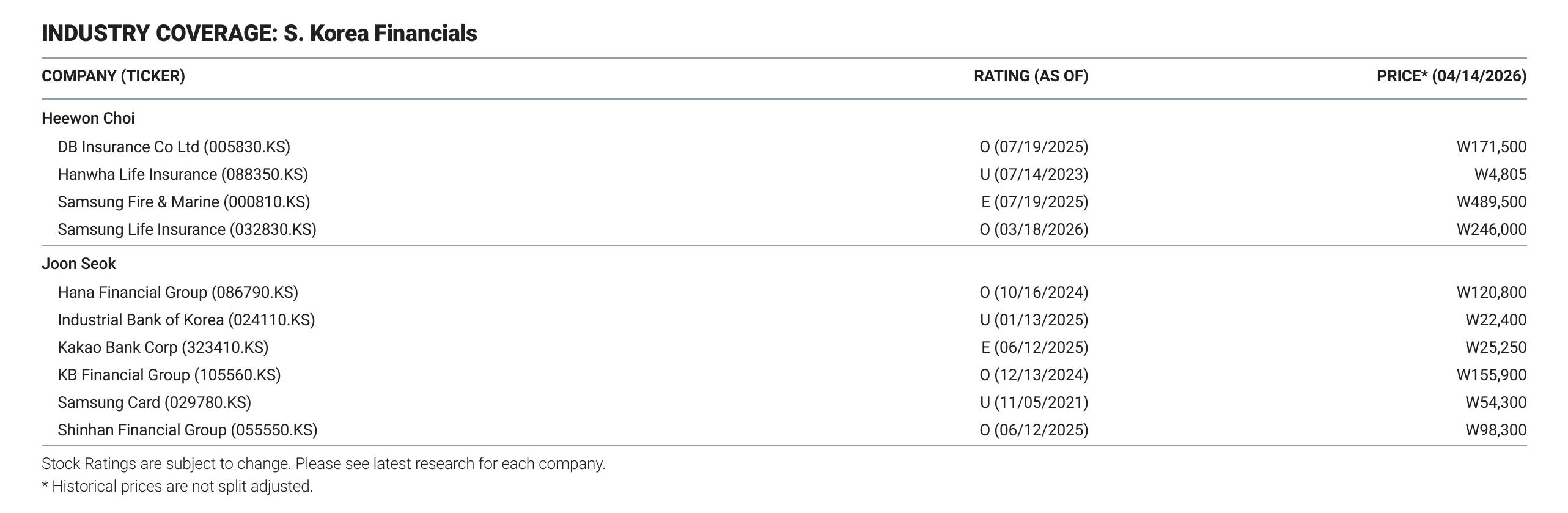Click the PRICE* (04/14/2026) column header
Image resolution: width=1568 pixels, height=513 pixels.
(x=1451, y=76)
